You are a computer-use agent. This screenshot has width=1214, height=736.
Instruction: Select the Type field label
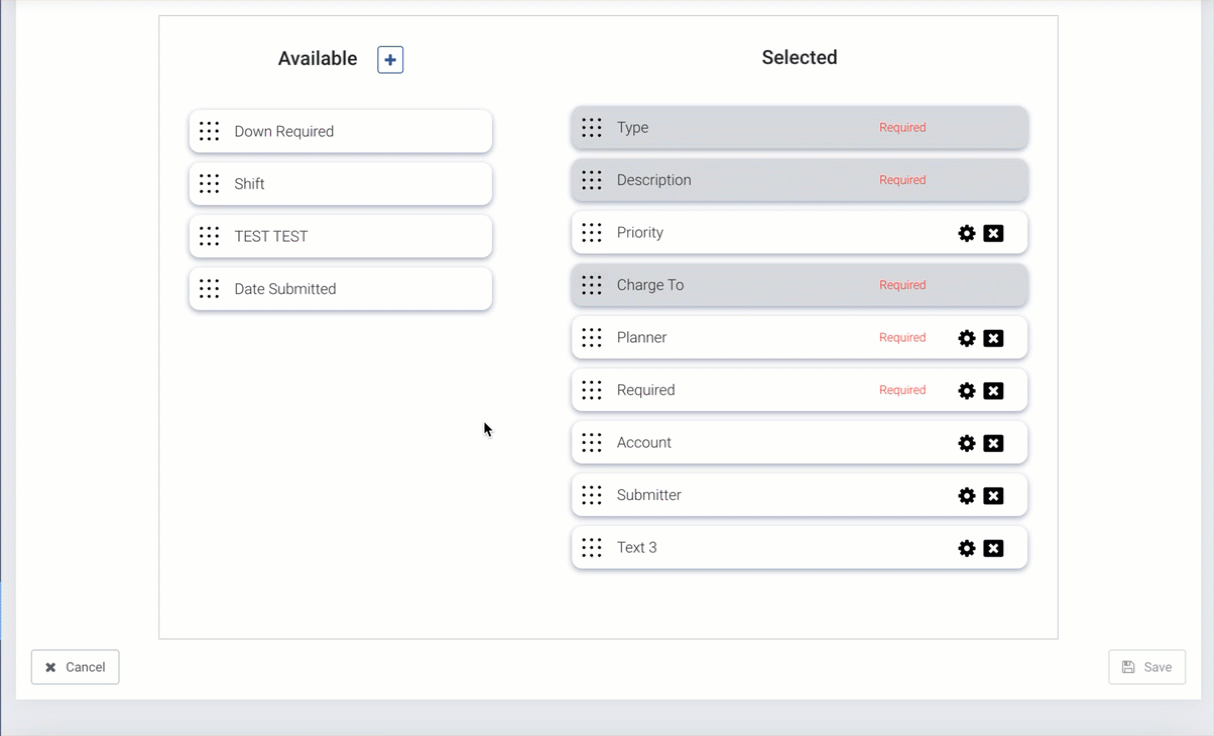coord(633,128)
